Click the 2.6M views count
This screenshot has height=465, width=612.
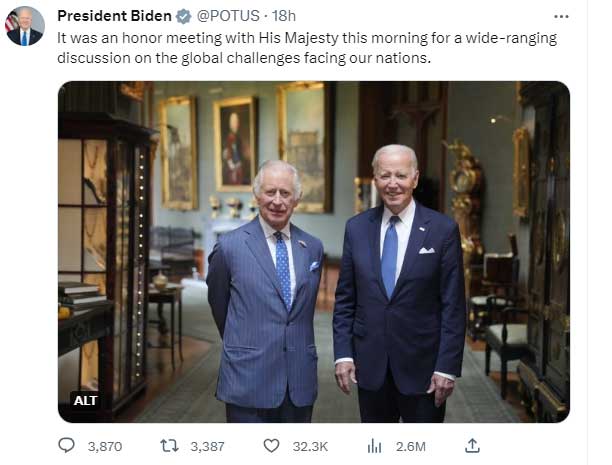click(409, 446)
